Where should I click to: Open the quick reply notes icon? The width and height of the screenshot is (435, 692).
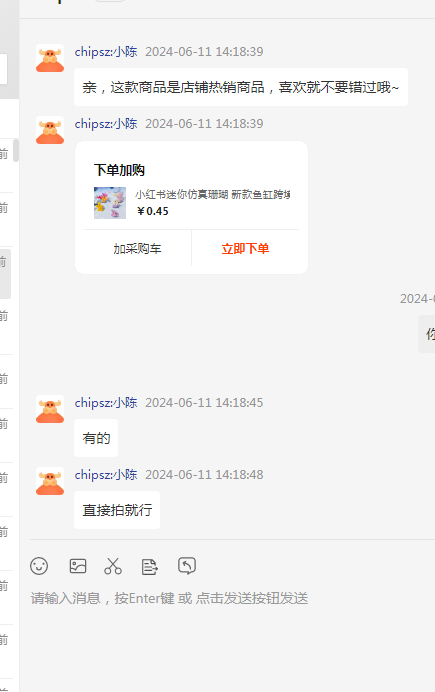point(150,567)
